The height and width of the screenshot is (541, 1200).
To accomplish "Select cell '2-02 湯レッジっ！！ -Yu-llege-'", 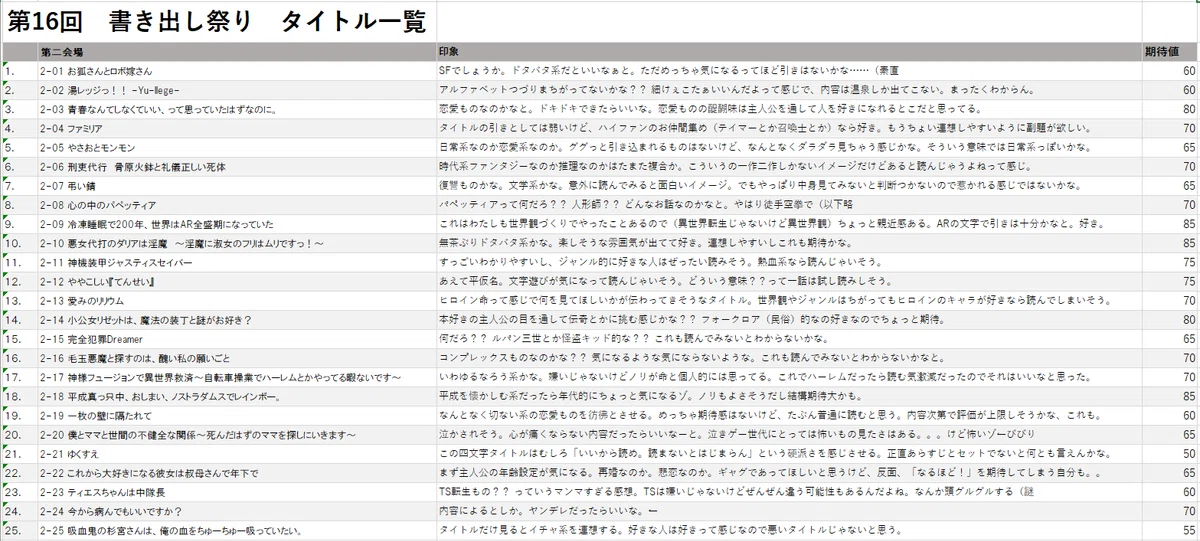I will [x=237, y=90].
